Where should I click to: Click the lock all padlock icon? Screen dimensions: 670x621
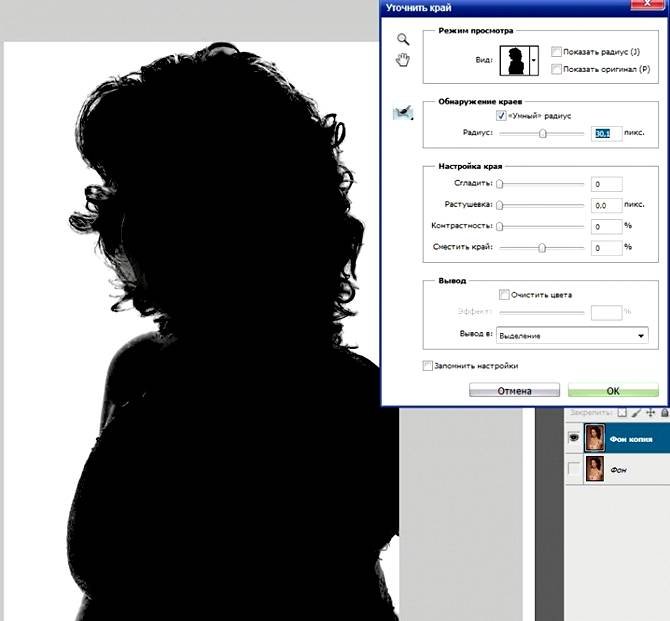click(662, 412)
